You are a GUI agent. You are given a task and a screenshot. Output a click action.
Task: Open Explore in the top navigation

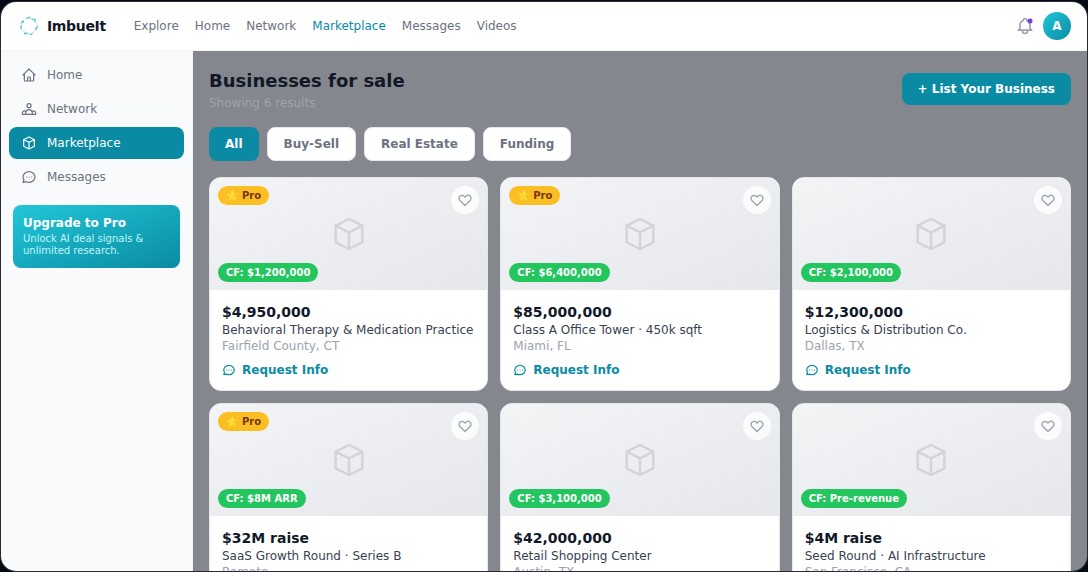click(x=156, y=26)
